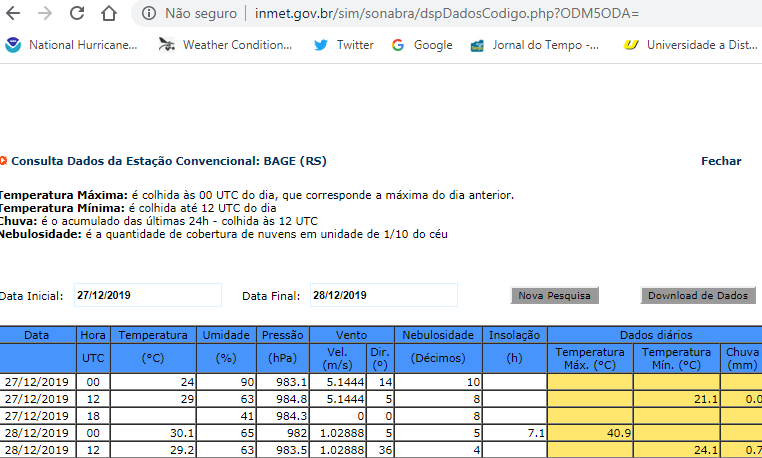The width and height of the screenshot is (762, 458).
Task: Click the National Hurricane... bookmark label
Action: click(x=83, y=45)
